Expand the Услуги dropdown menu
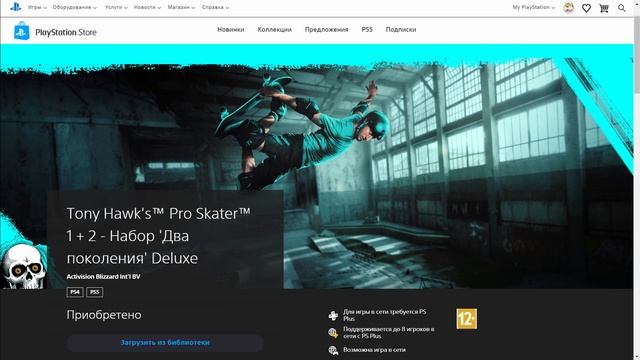The height and width of the screenshot is (360, 640). pos(116,7)
